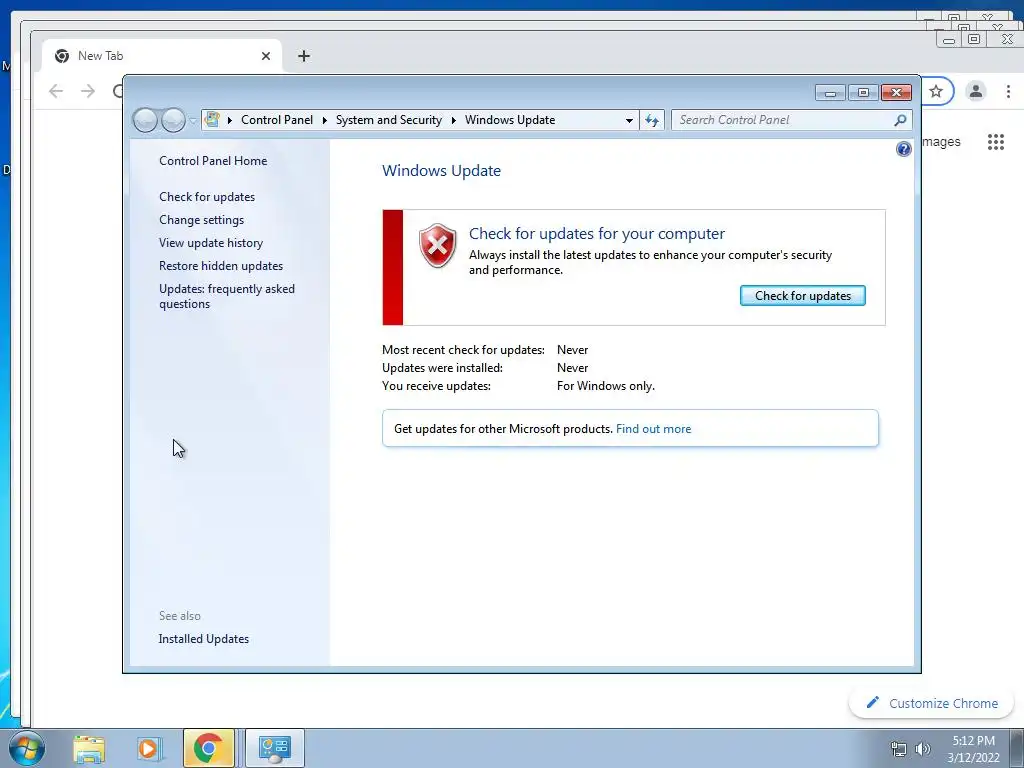The width and height of the screenshot is (1024, 768).
Task: Open Windows Update help question icon
Action: point(903,149)
